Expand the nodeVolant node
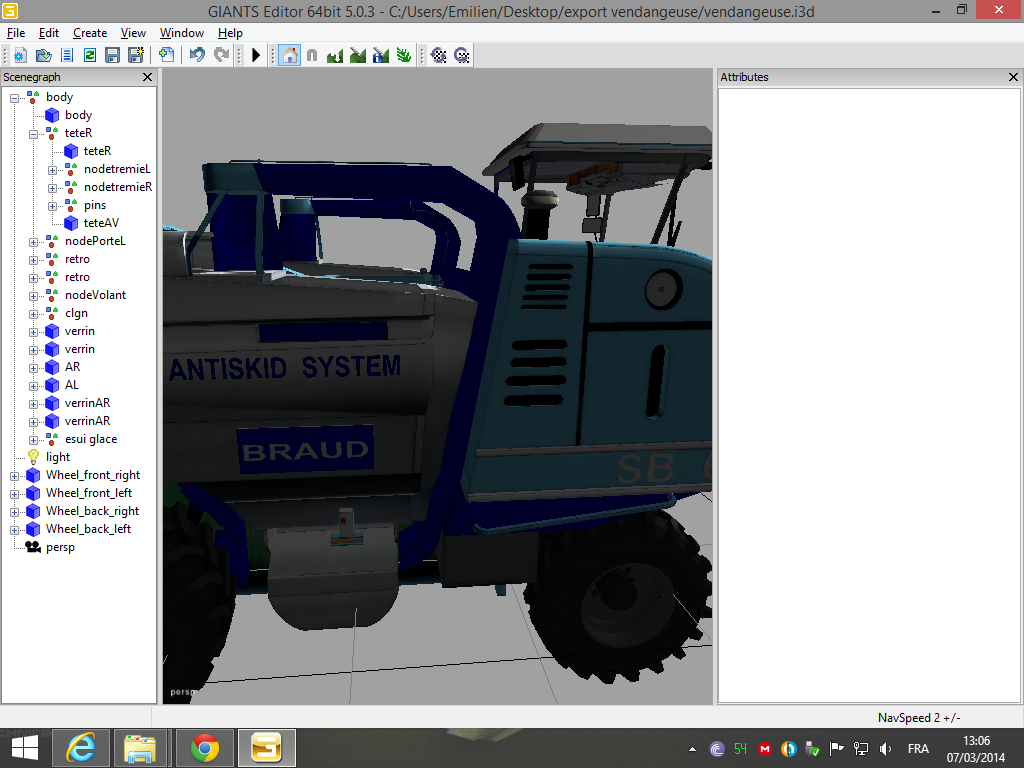Viewport: 1024px width, 768px height. (33, 296)
